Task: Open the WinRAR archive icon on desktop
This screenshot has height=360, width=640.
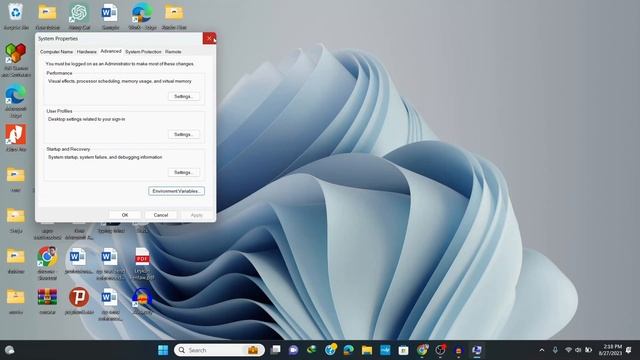Action: (47, 297)
